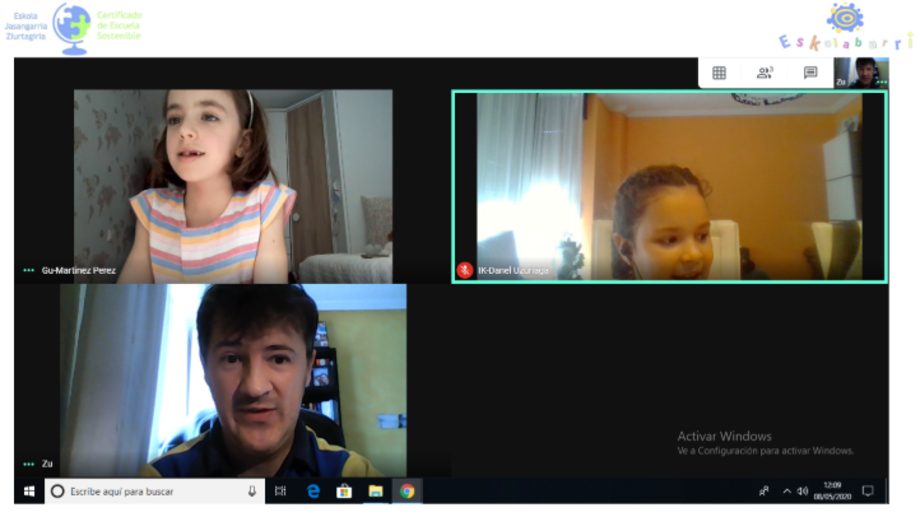
Task: Open options dots on self-view thumbnail
Action: tap(881, 82)
